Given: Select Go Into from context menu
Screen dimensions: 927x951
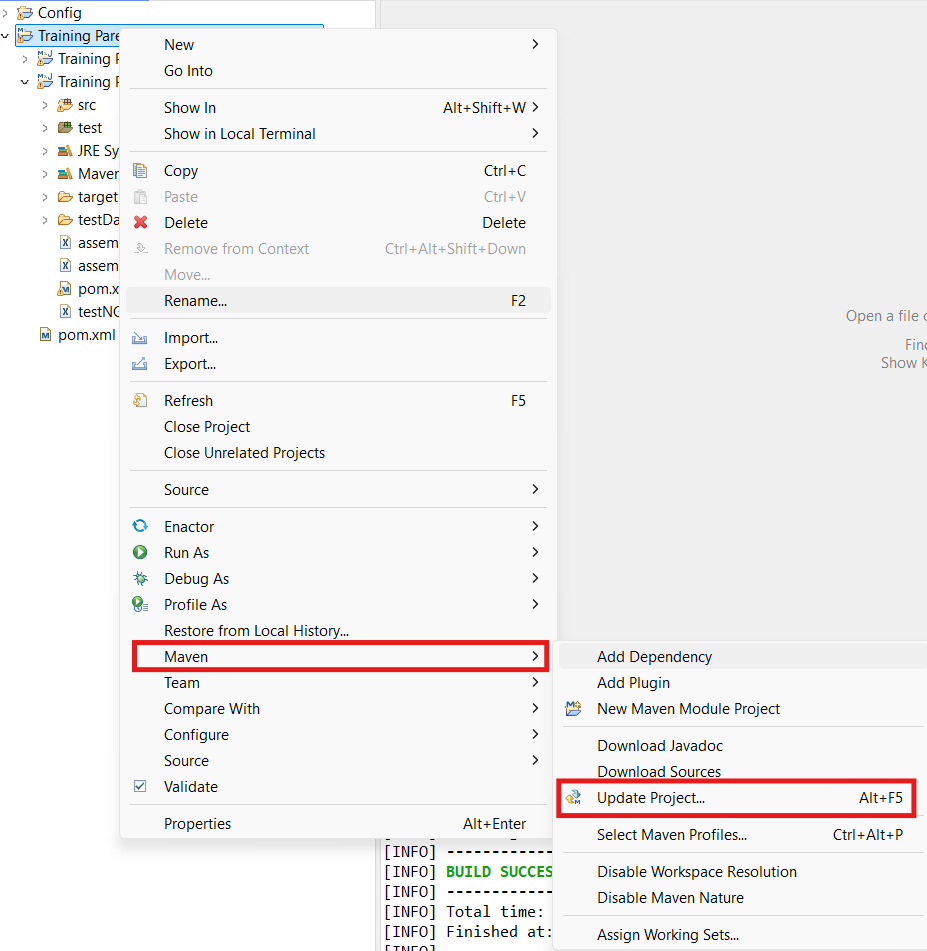Looking at the screenshot, I should pyautogui.click(x=339, y=71).
